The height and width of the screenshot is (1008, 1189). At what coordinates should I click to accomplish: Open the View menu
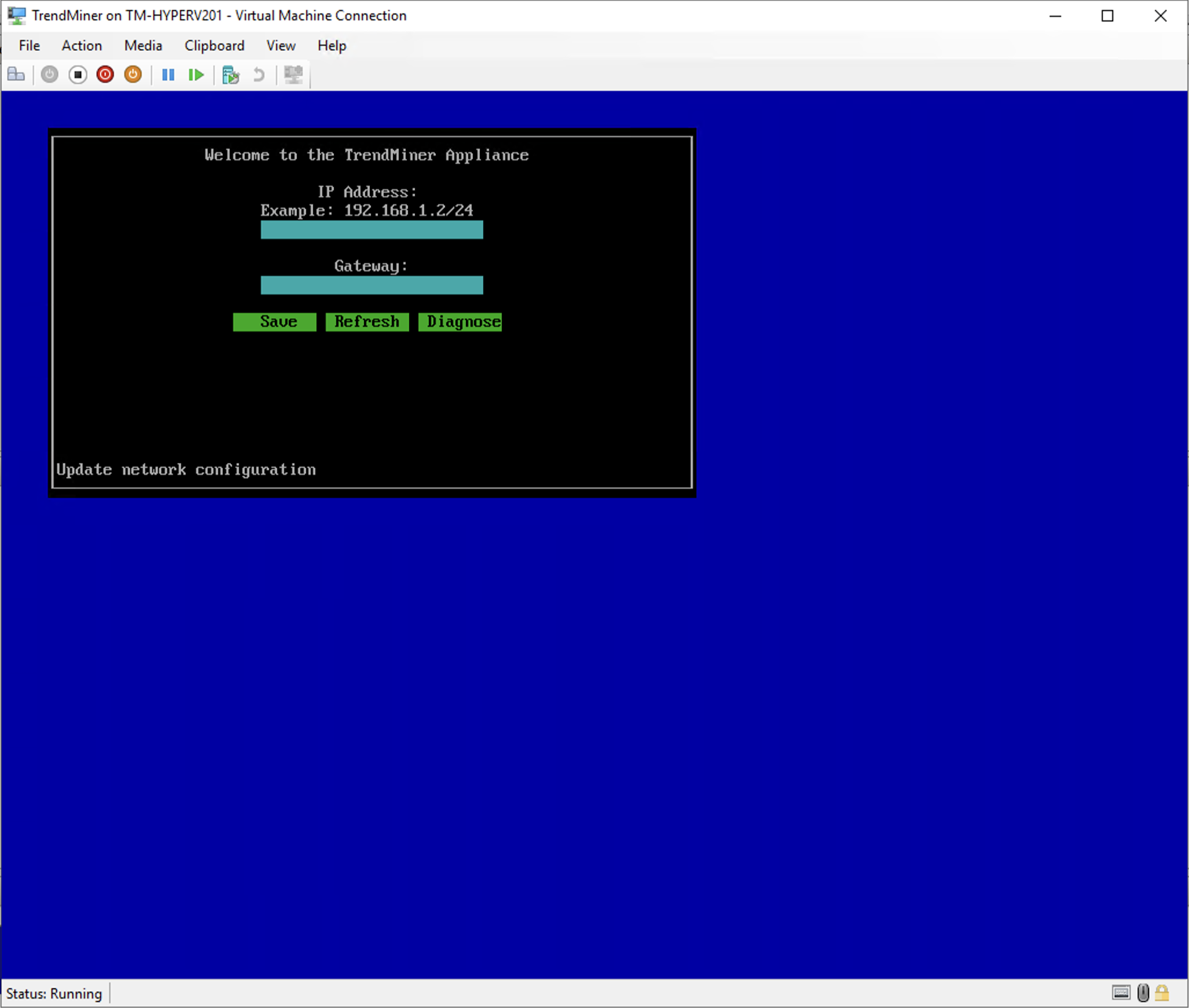click(280, 46)
